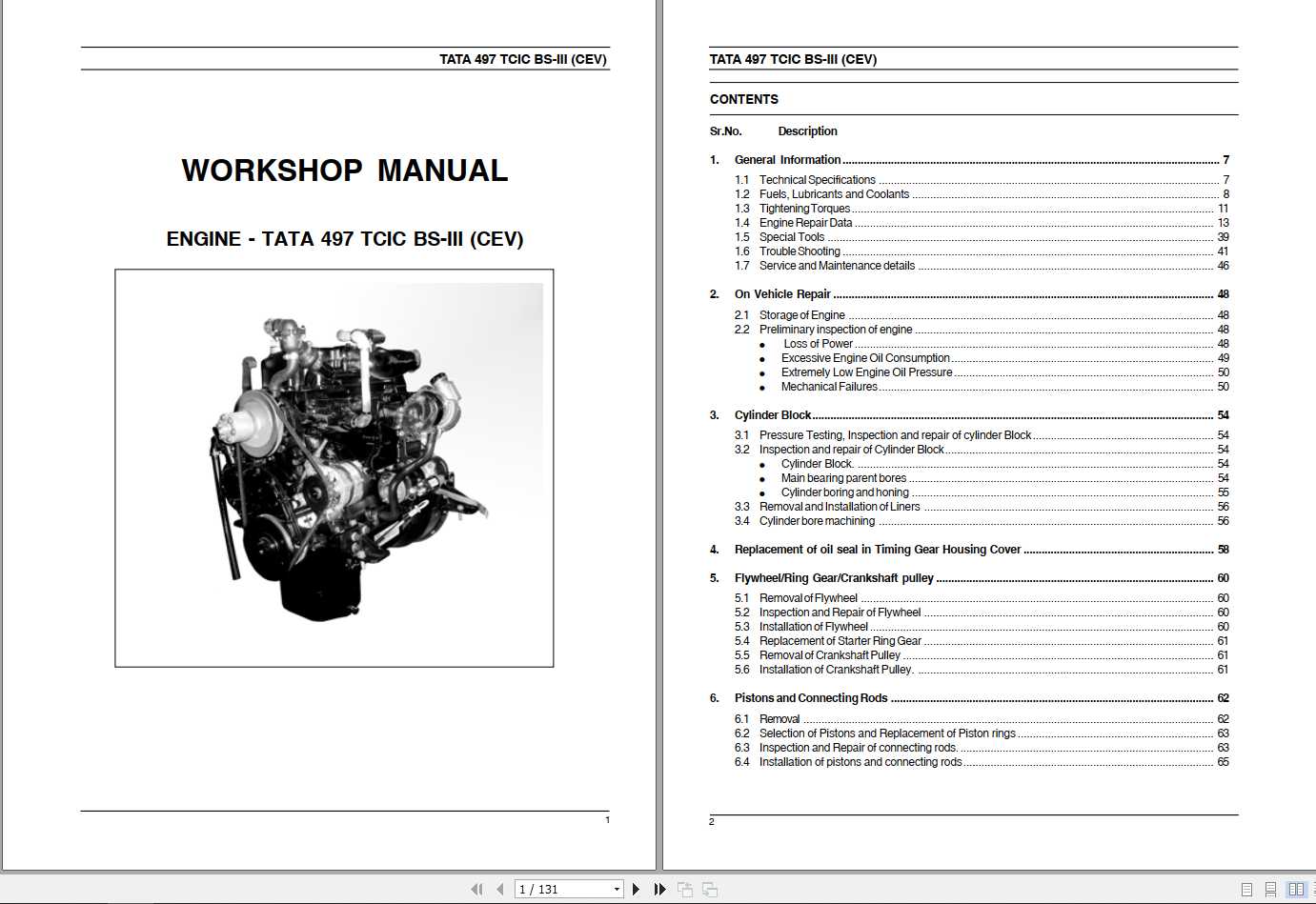Open '6.1 Removal' entry
This screenshot has width=1316, height=904.
[982, 719]
